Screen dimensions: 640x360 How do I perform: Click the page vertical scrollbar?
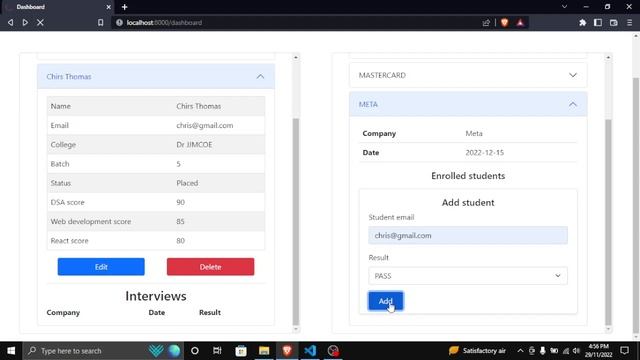pos(636,204)
